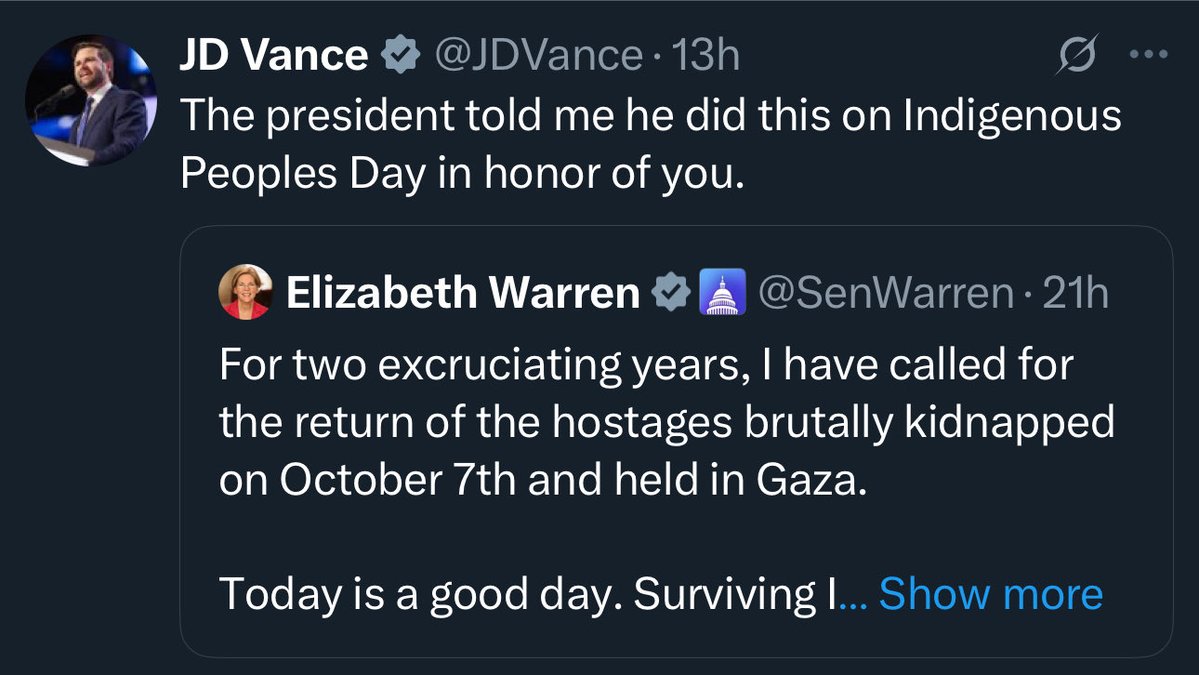Click the 21h timestamp on quoted tweet

(x=1075, y=293)
